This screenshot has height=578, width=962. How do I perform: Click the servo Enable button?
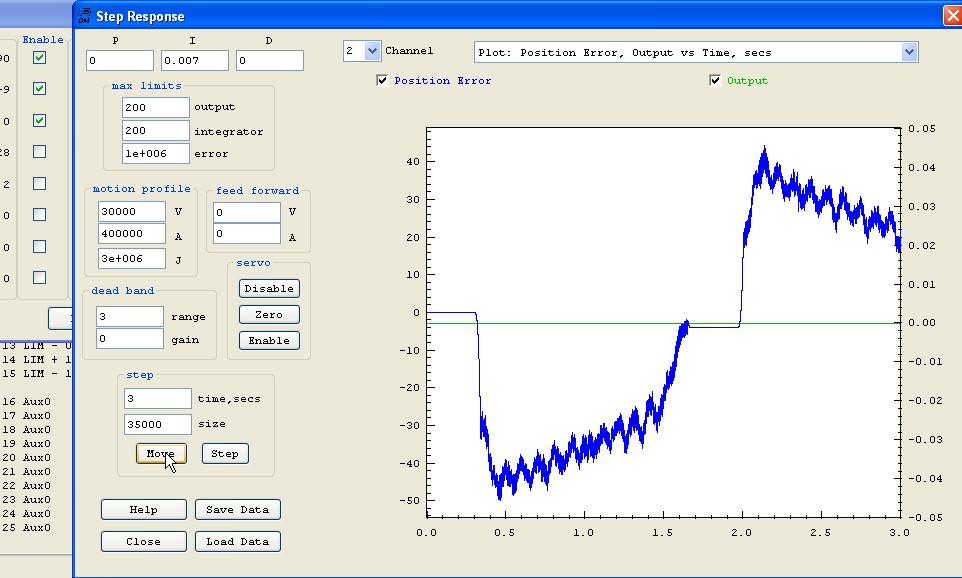(x=269, y=340)
